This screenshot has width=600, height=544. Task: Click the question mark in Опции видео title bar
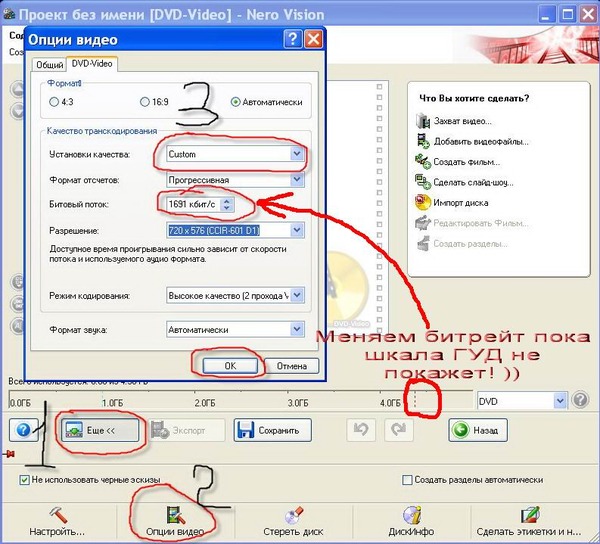tap(292, 39)
